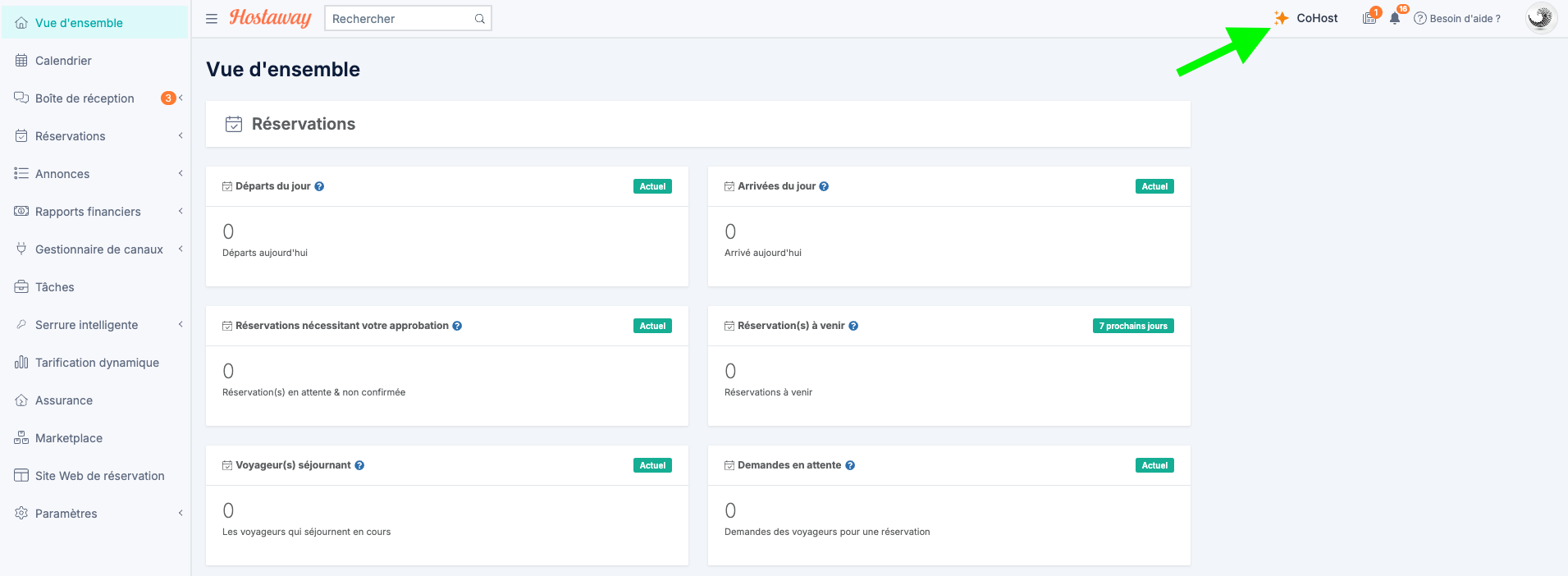Open the news icon with badge 1

coord(1369,18)
